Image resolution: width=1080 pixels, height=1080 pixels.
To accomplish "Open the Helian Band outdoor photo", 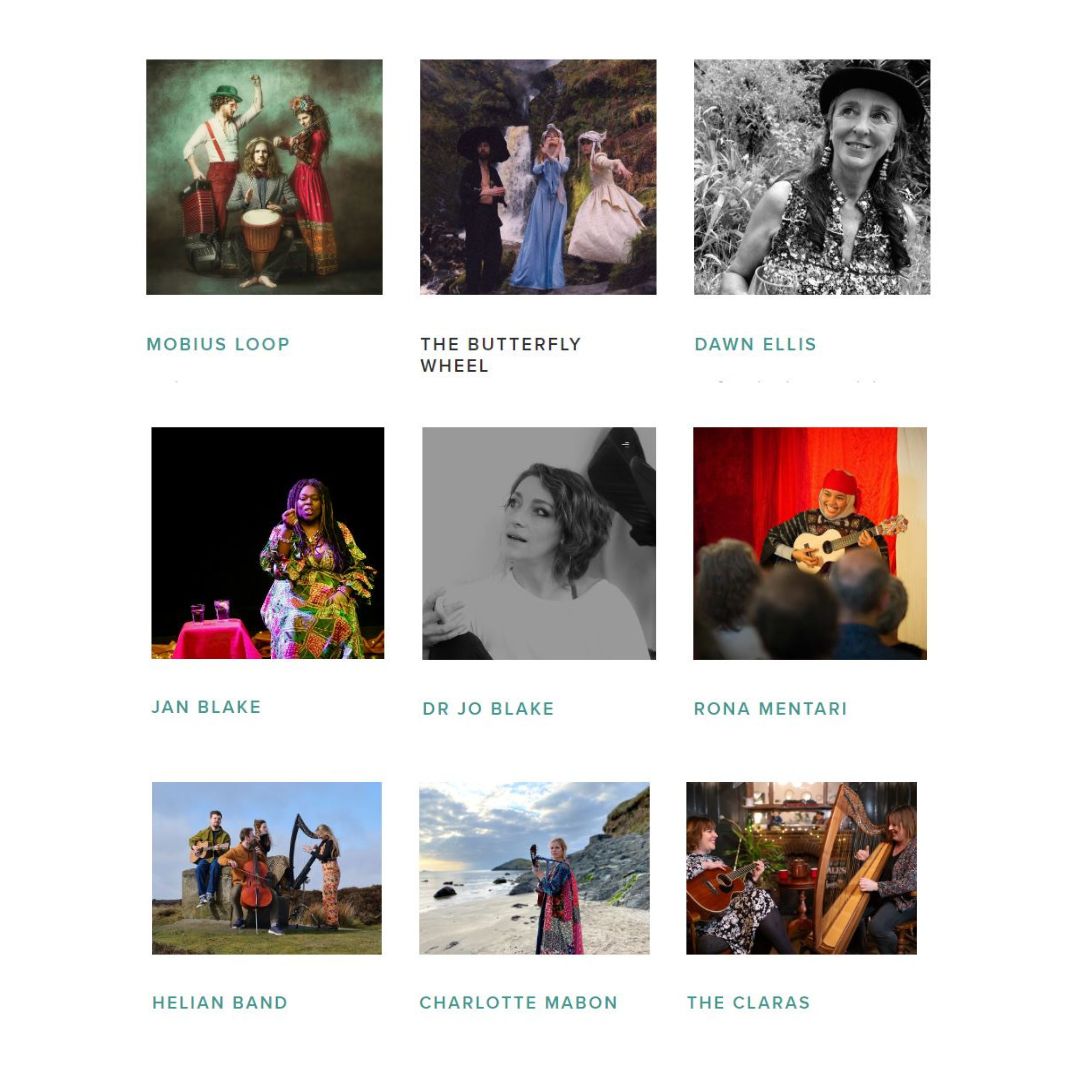I will click(x=267, y=868).
